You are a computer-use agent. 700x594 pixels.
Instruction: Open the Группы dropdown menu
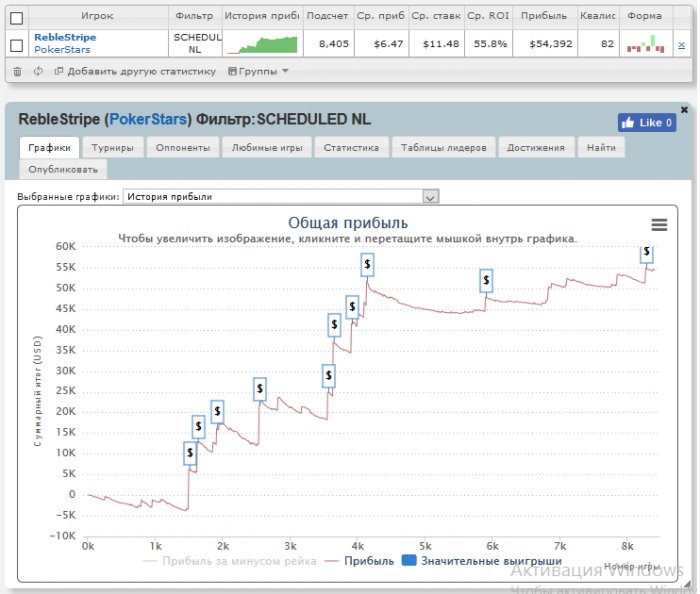point(258,72)
